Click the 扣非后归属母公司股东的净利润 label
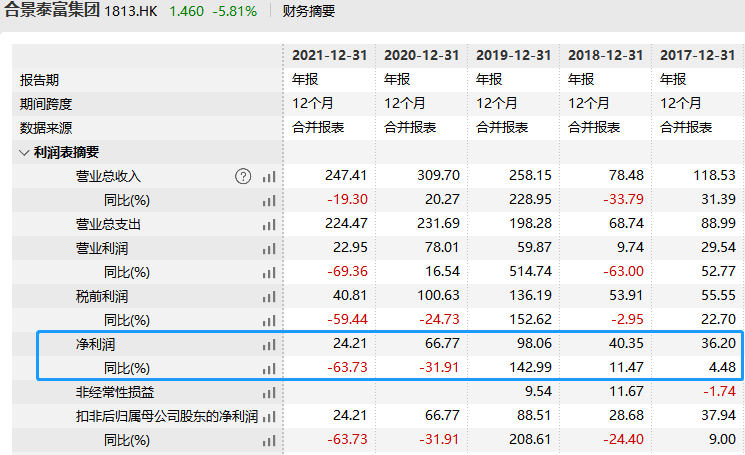Image resolution: width=745 pixels, height=455 pixels. pos(167,417)
